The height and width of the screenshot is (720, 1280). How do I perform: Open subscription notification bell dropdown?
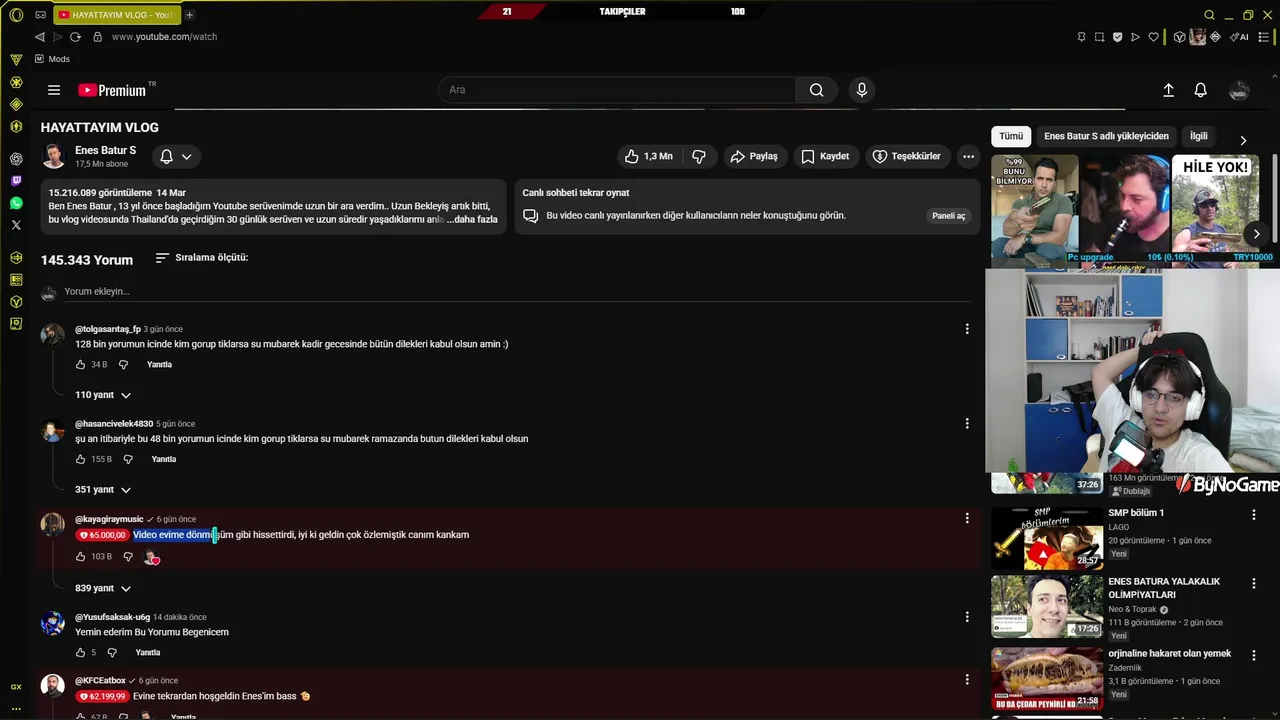pyautogui.click(x=176, y=156)
